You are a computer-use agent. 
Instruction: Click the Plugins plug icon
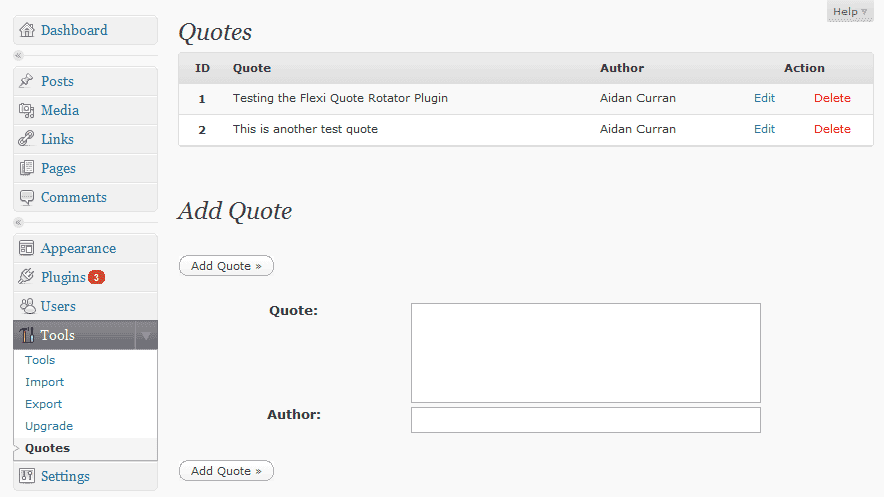pos(27,277)
